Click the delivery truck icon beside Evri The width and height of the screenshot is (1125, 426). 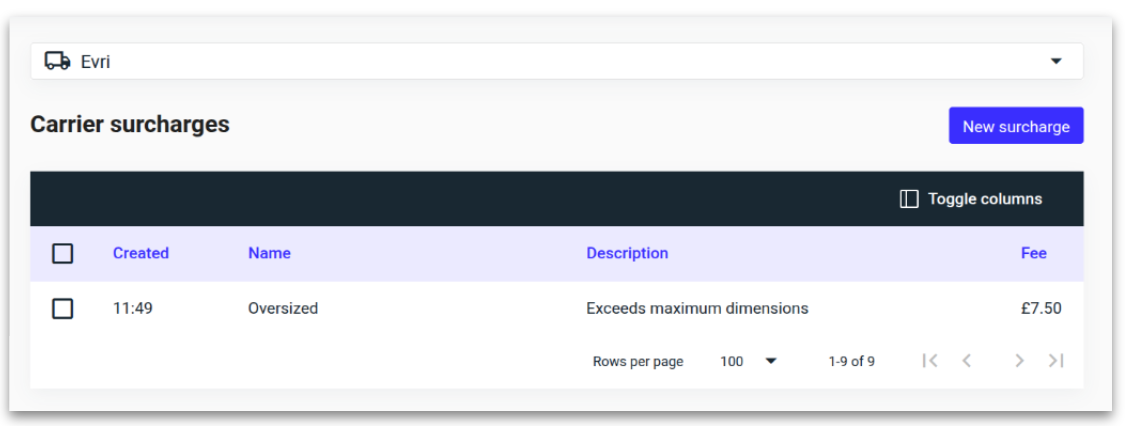coord(58,62)
